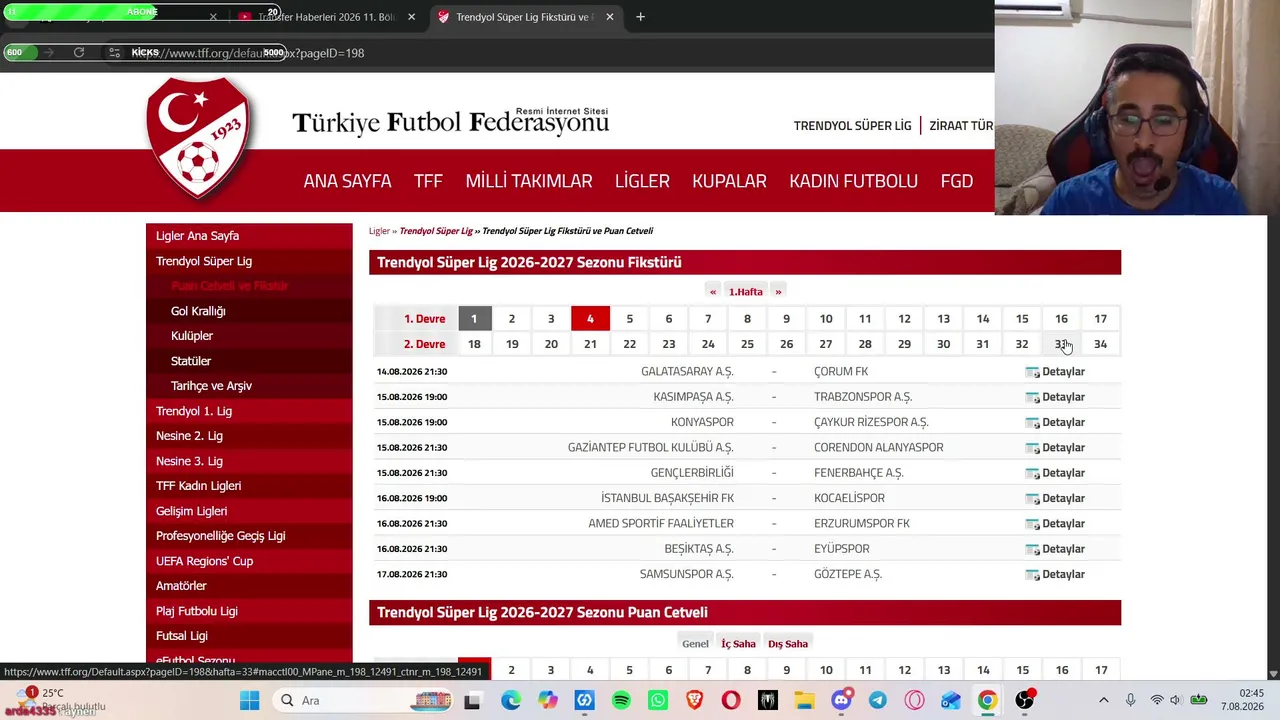
Task: Click the browser address bar
Action: [550, 53]
